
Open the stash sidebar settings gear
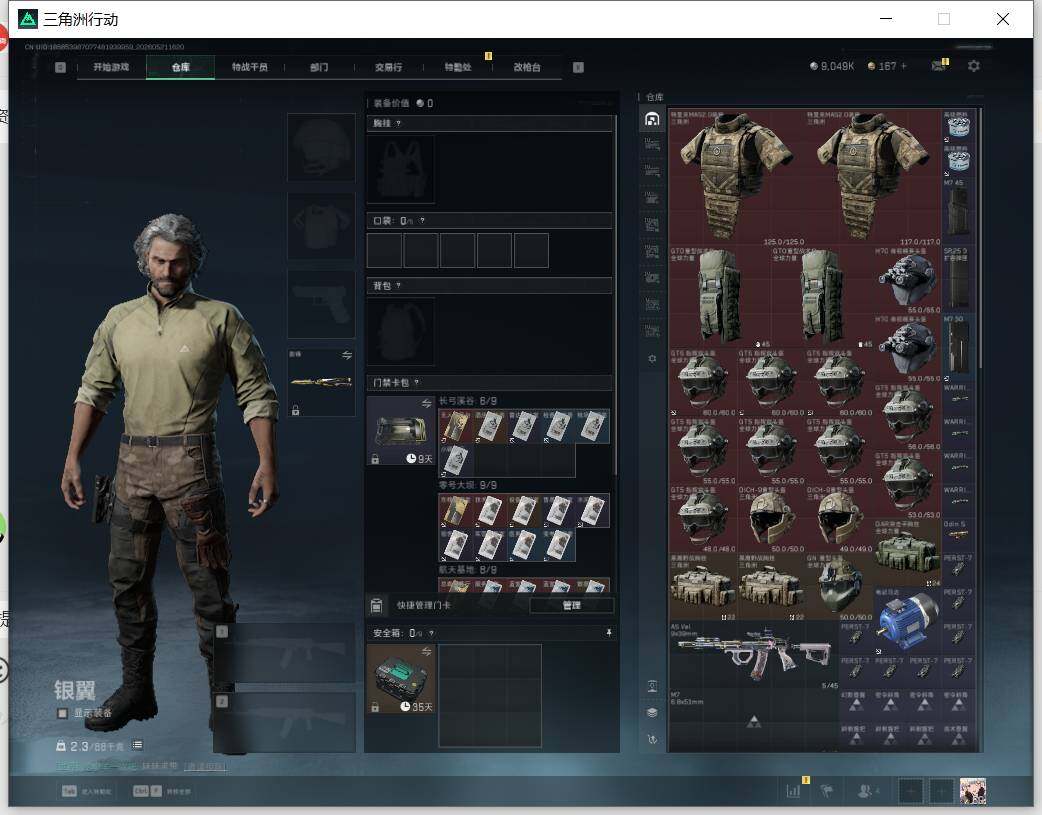point(652,359)
